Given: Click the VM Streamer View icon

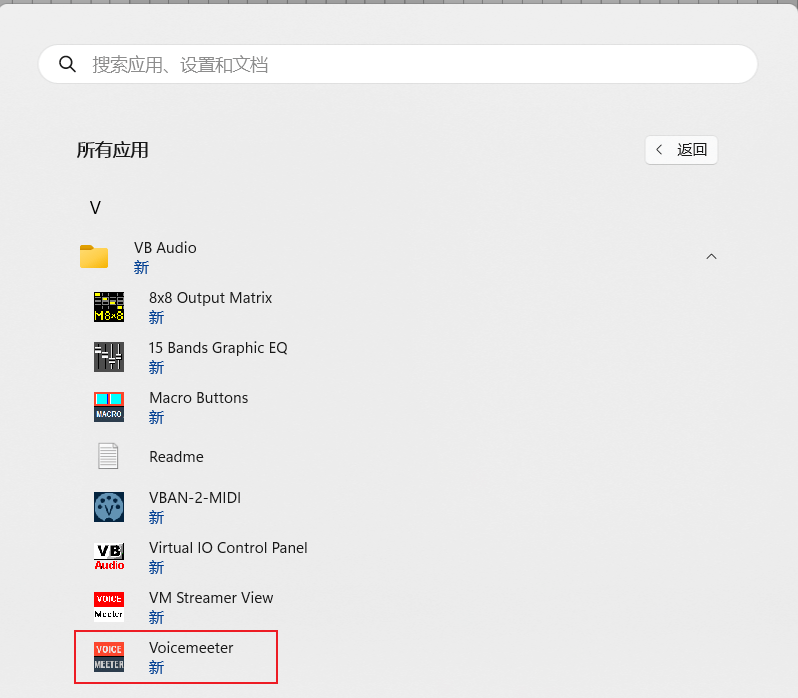Looking at the screenshot, I should [x=108, y=607].
